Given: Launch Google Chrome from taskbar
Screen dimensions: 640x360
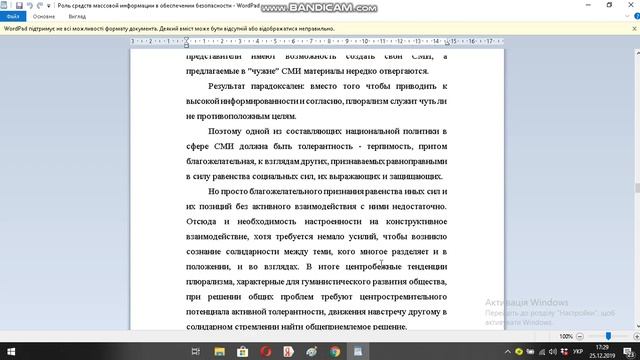Looking at the screenshot, I should coord(335,351).
